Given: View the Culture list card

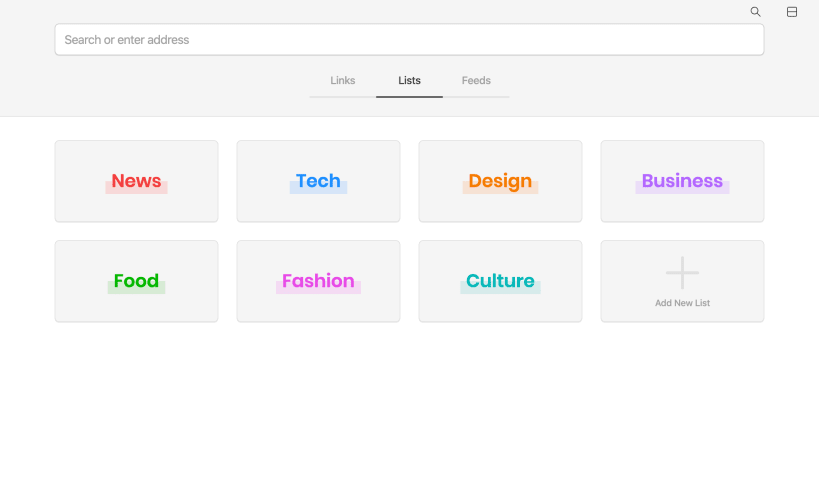Looking at the screenshot, I should click(500, 281).
